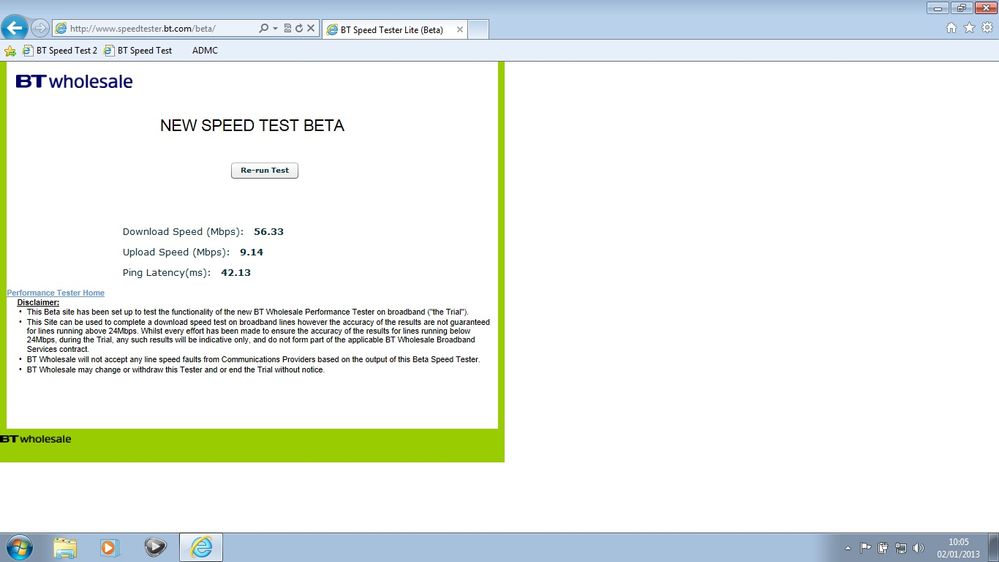Open the Tools gear icon
The image size is (999, 562).
tap(987, 27)
